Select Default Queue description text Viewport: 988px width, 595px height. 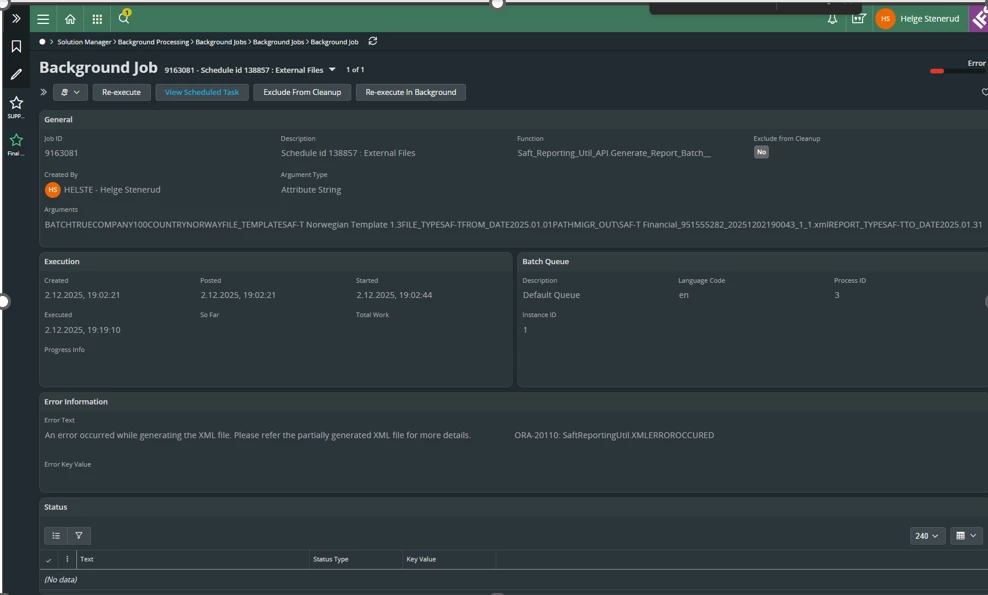tap(551, 295)
